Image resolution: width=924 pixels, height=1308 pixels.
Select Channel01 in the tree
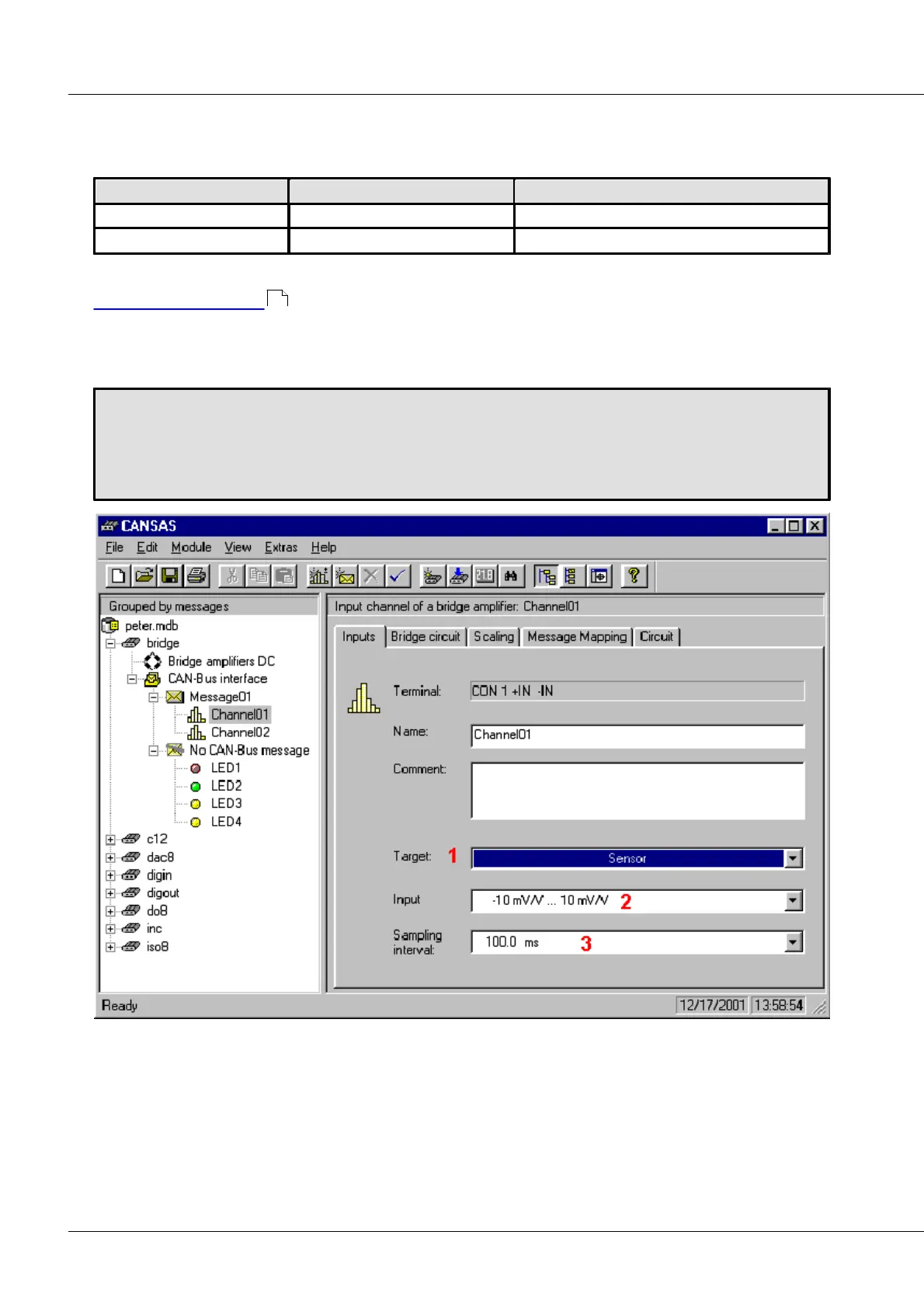(240, 715)
